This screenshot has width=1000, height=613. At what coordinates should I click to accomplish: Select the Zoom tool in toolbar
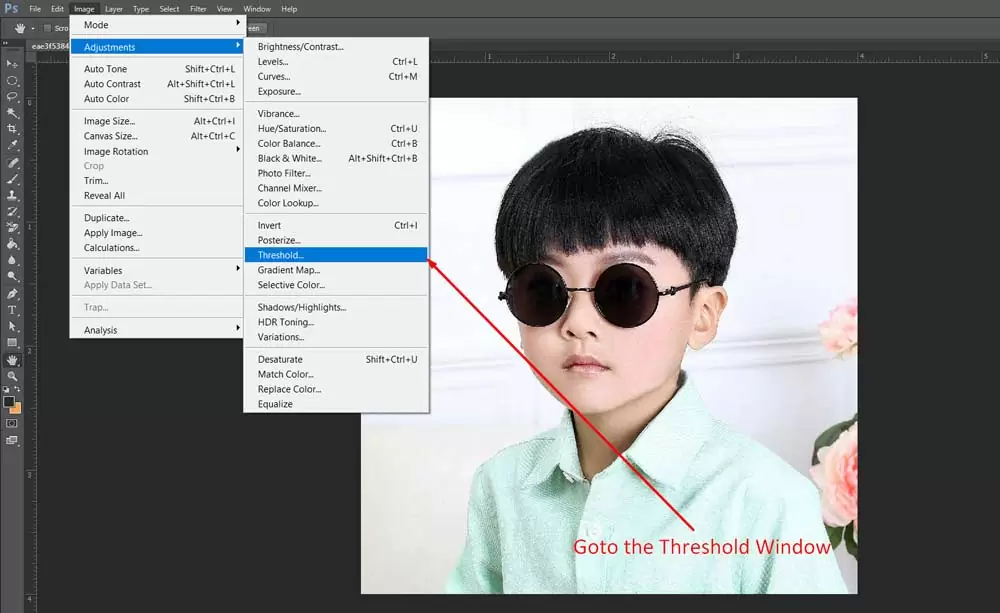point(12,375)
